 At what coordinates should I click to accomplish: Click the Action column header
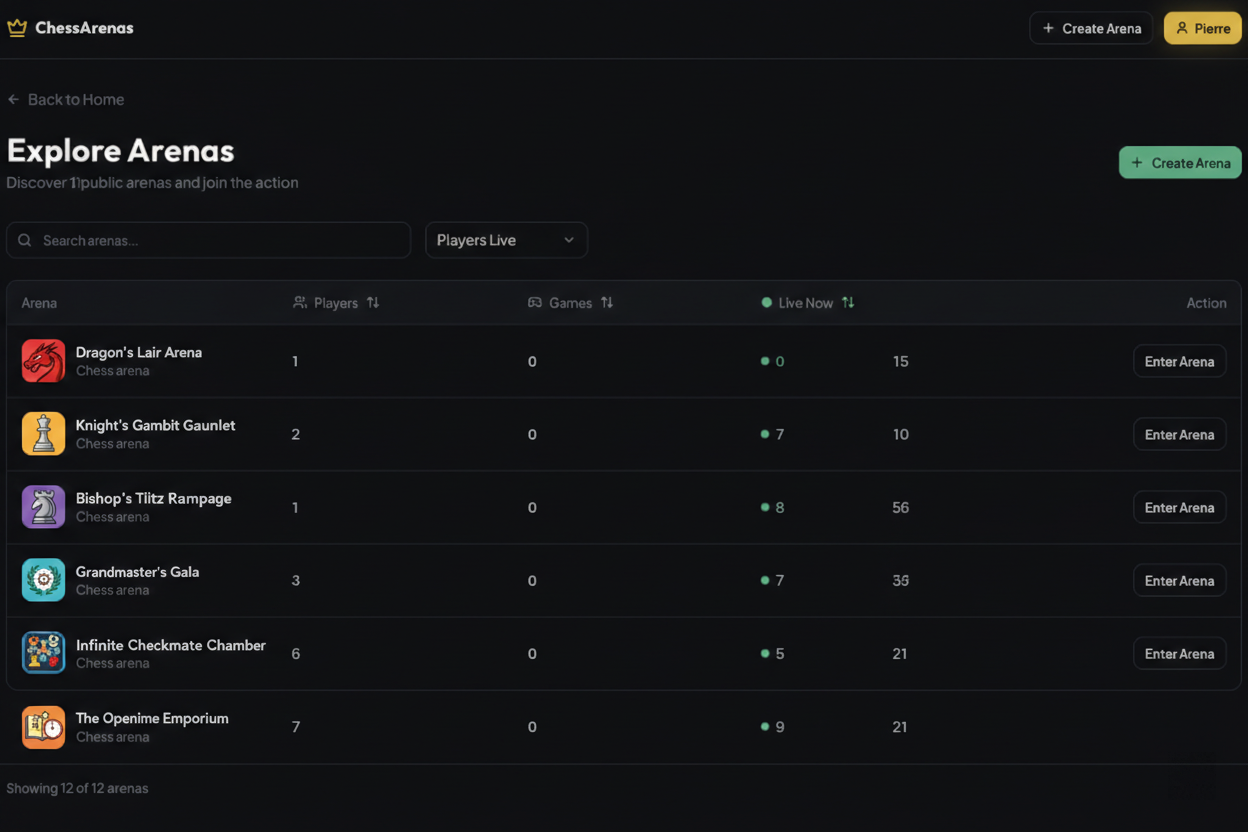pos(1206,303)
